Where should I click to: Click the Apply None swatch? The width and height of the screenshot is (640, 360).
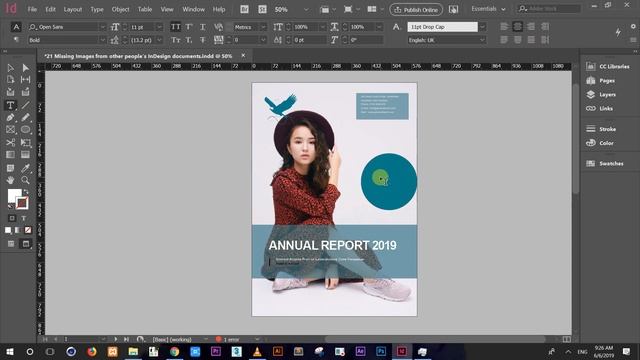tap(28, 230)
